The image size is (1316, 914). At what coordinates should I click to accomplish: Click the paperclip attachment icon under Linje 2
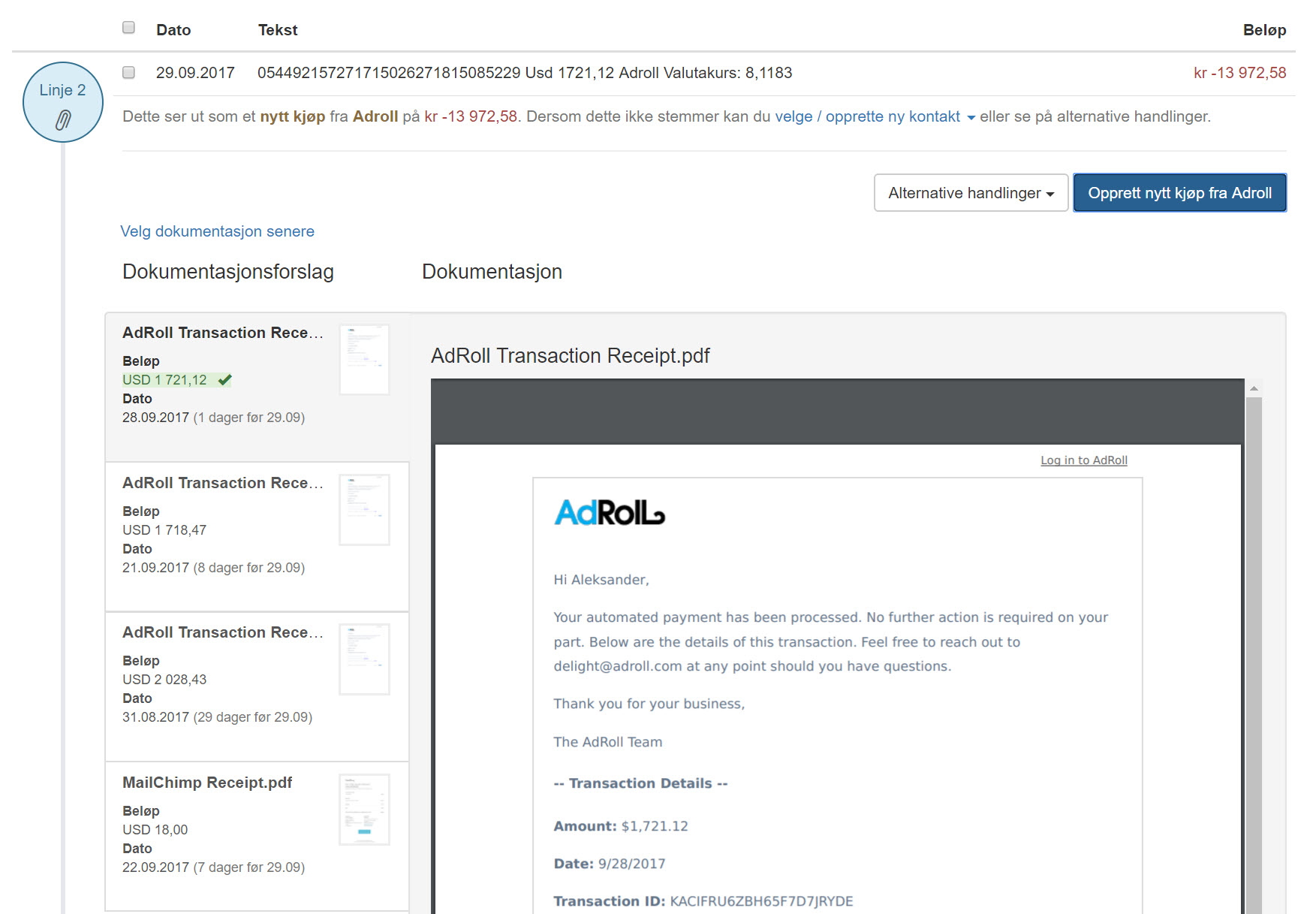pyautogui.click(x=63, y=119)
